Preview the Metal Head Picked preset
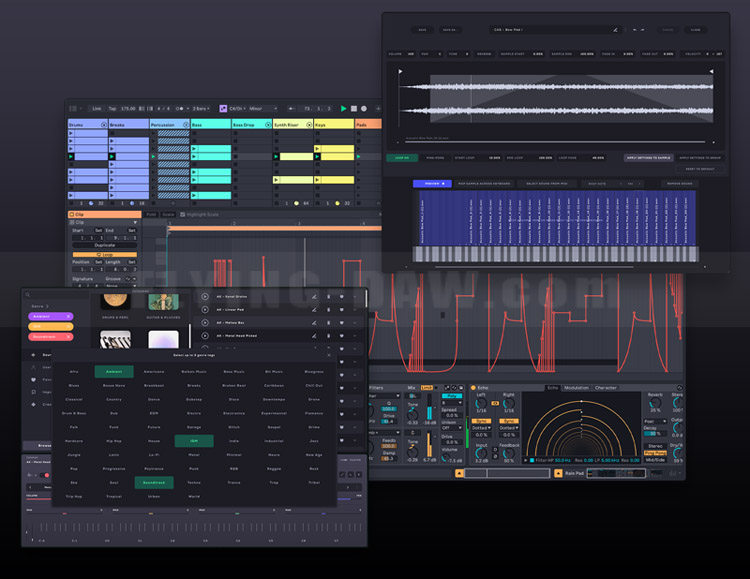The image size is (750, 579). coord(205,336)
